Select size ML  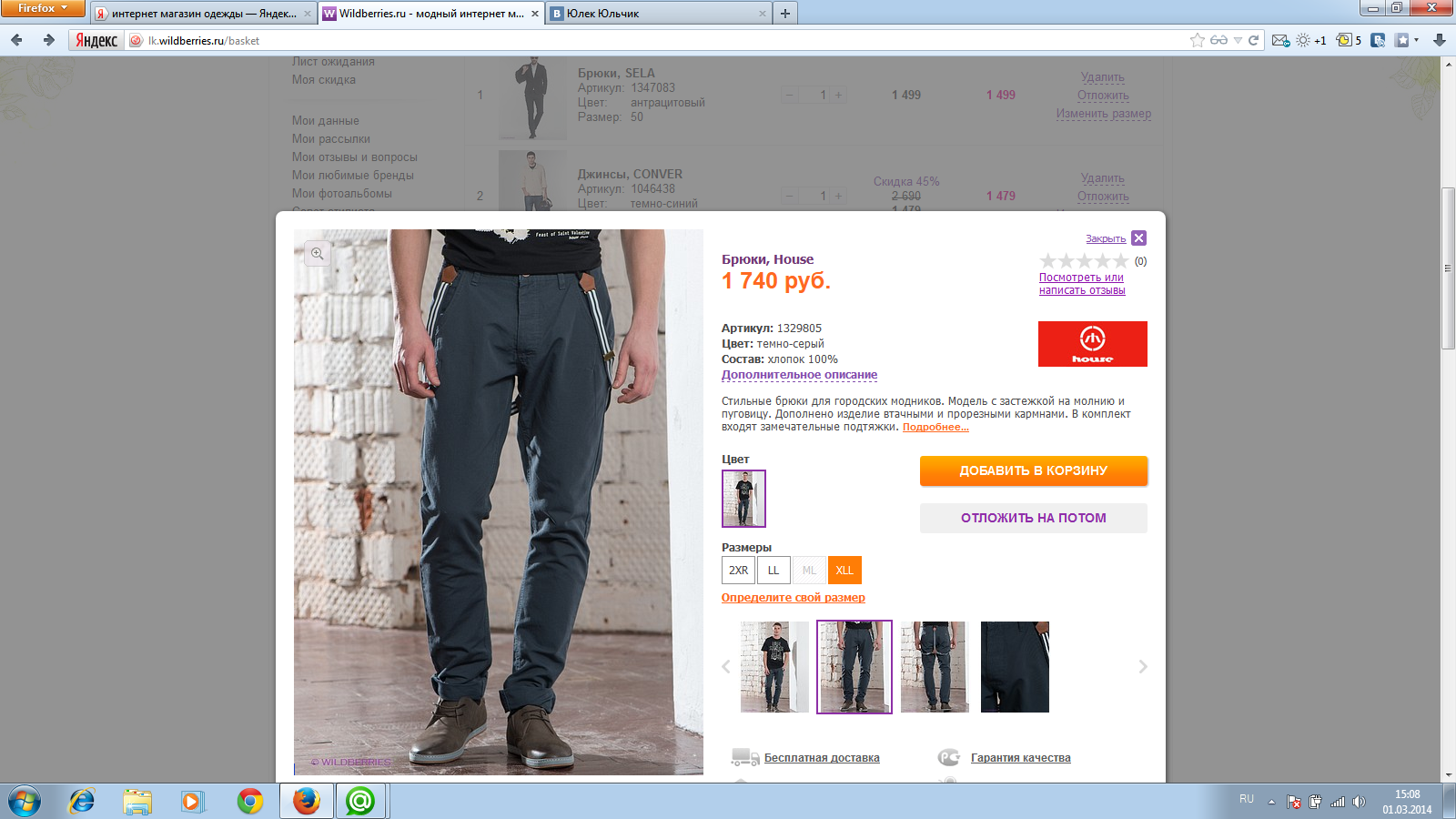[809, 571]
